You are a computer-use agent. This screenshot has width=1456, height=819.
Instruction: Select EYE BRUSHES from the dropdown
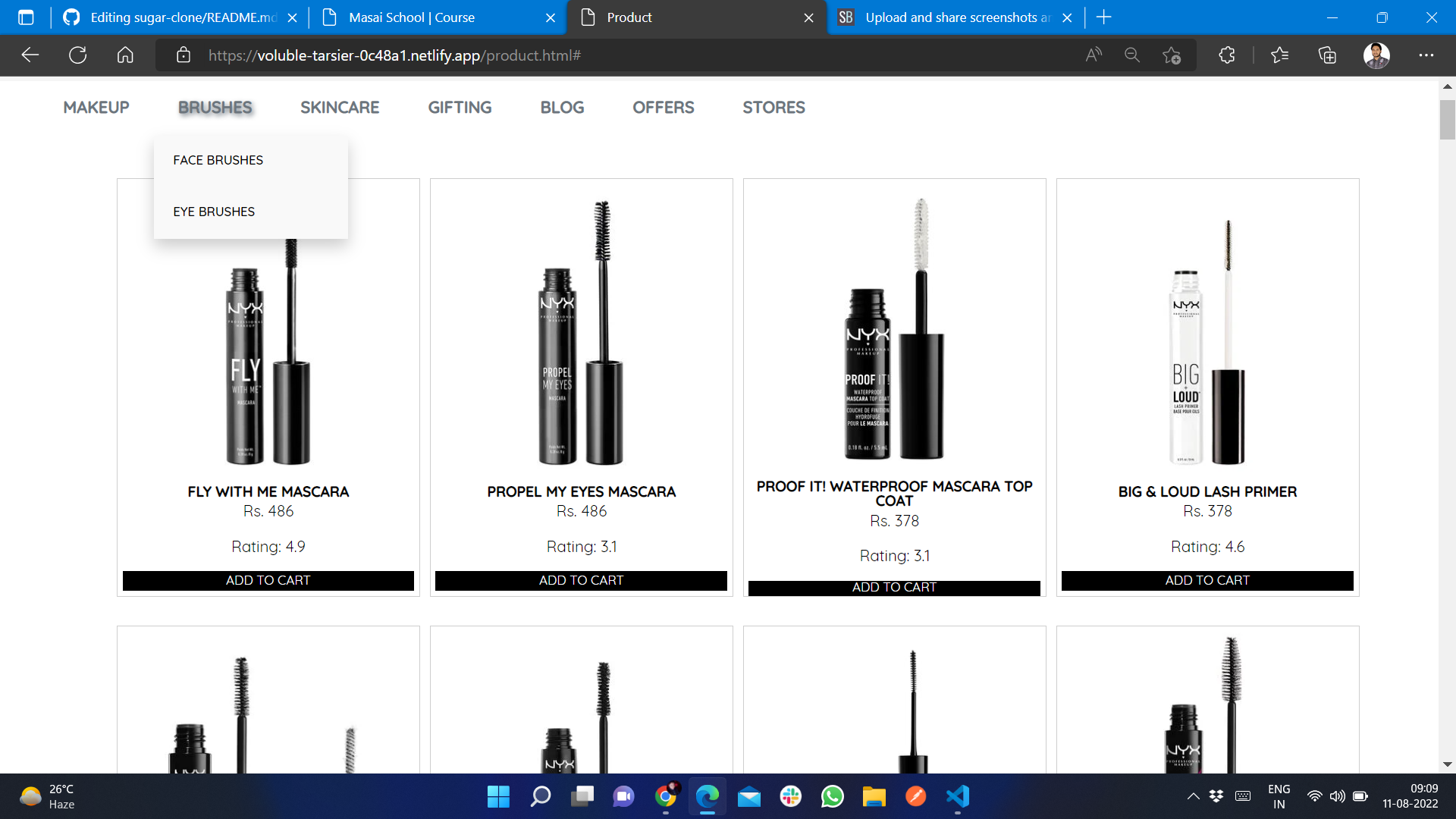(x=214, y=212)
